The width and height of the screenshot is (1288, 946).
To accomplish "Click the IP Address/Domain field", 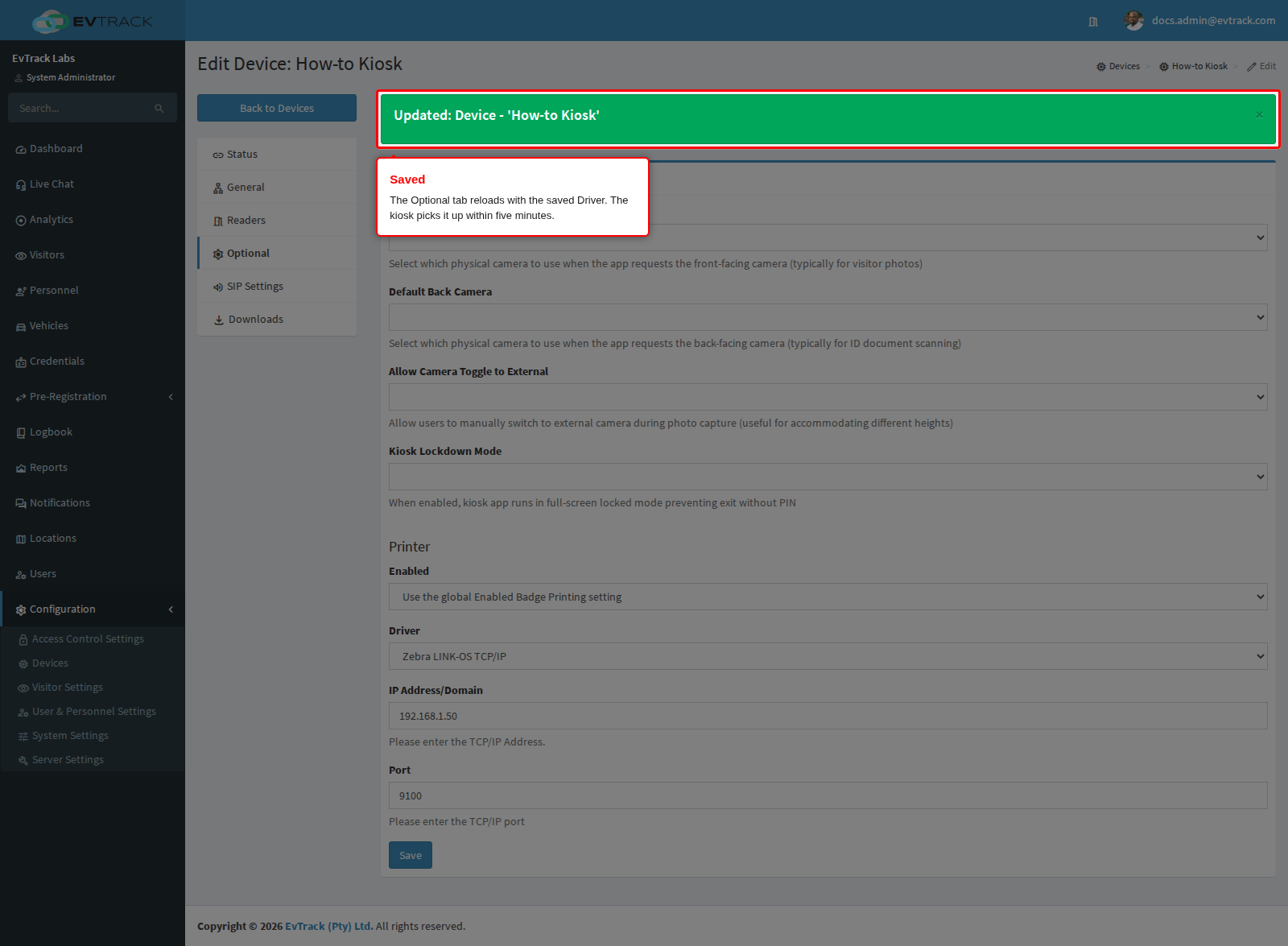I will (x=828, y=716).
